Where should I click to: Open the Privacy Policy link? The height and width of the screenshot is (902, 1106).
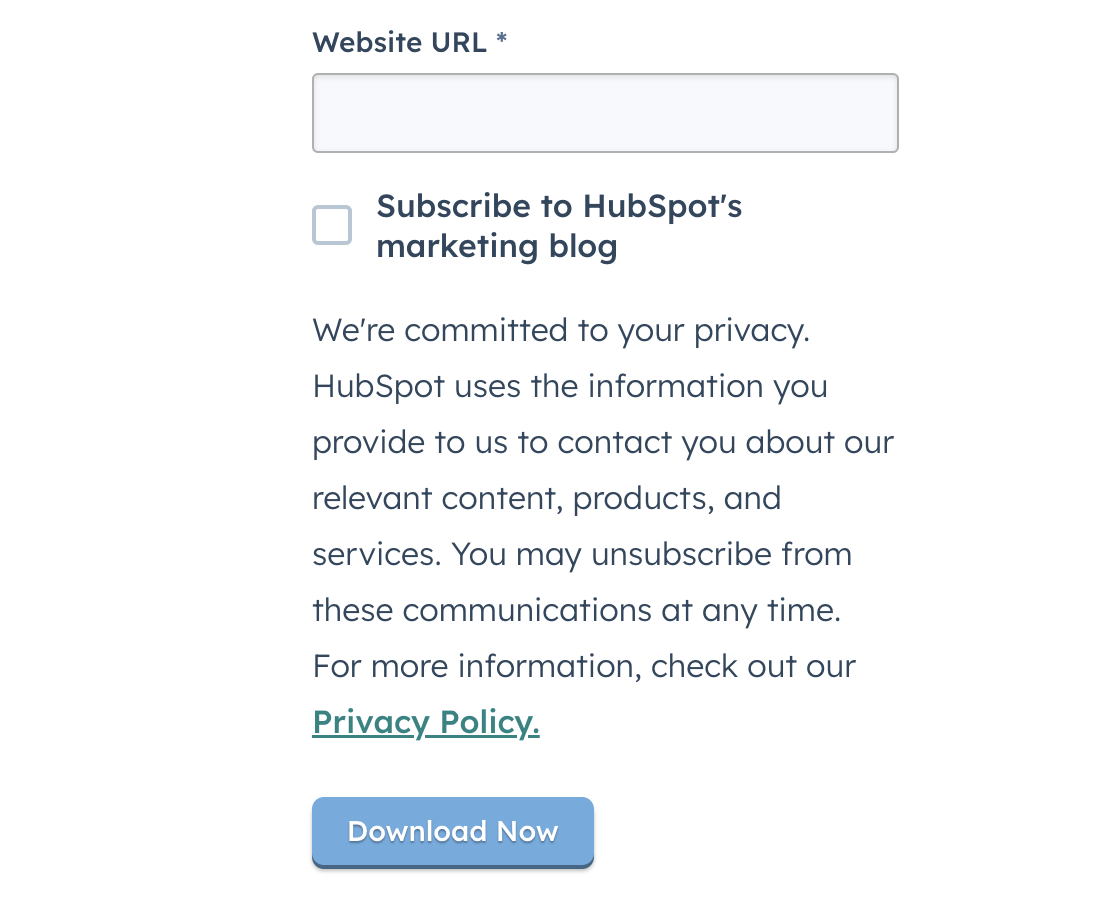coord(426,722)
